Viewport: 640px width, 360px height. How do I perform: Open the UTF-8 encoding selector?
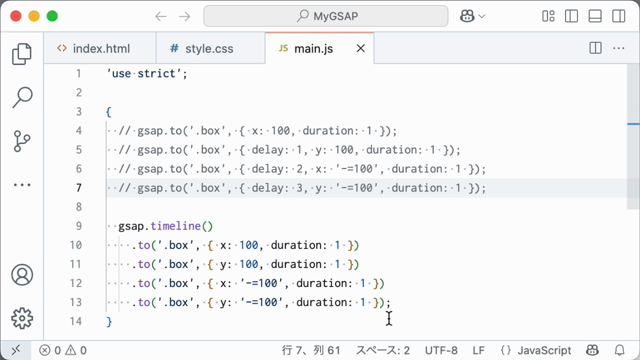click(441, 350)
